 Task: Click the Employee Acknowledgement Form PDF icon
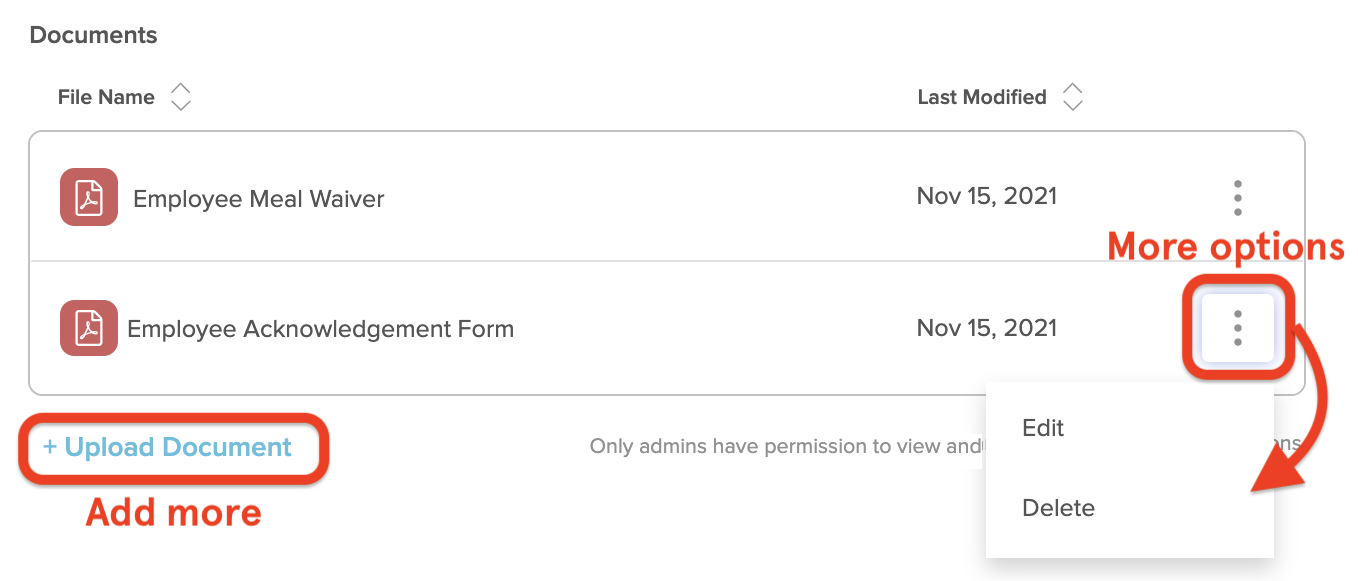(x=89, y=328)
